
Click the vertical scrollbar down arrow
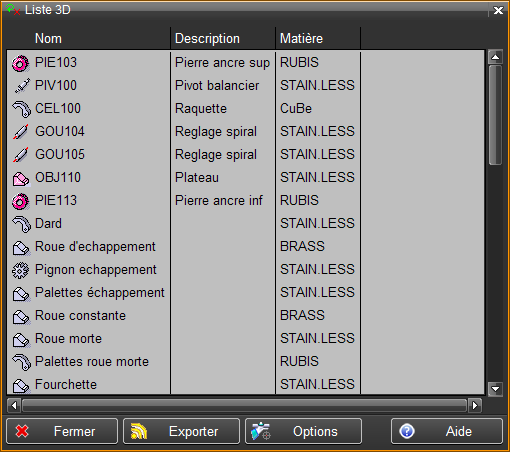tap(495, 389)
